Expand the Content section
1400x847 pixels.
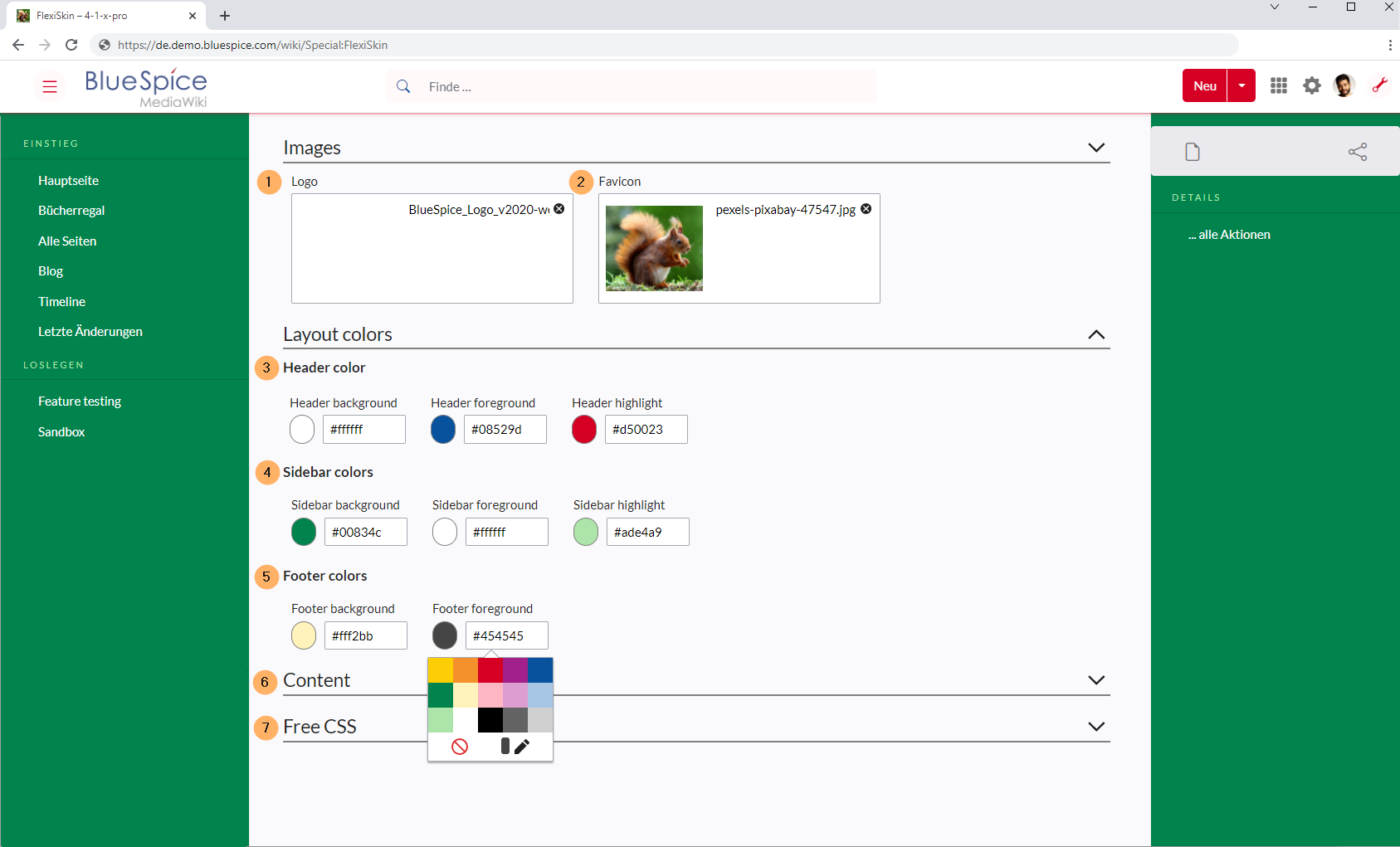(1096, 680)
